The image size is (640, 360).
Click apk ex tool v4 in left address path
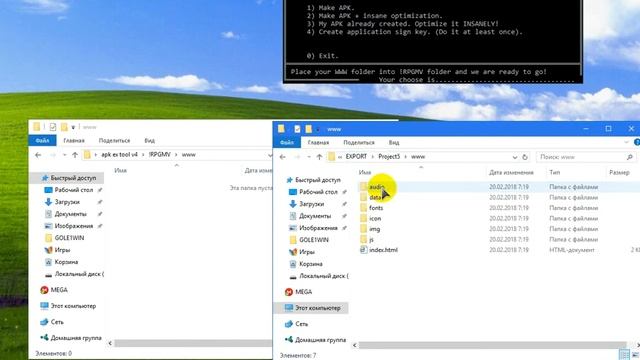(x=120, y=155)
